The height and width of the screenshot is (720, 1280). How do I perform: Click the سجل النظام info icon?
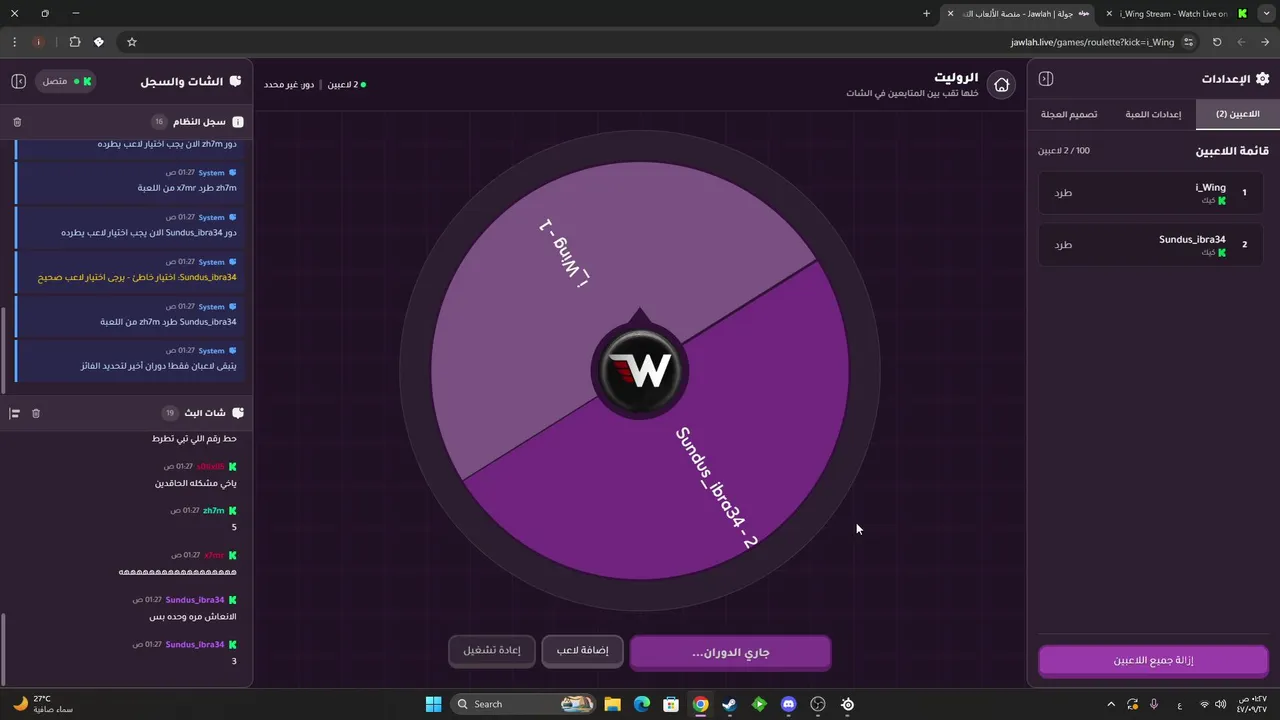click(x=237, y=122)
